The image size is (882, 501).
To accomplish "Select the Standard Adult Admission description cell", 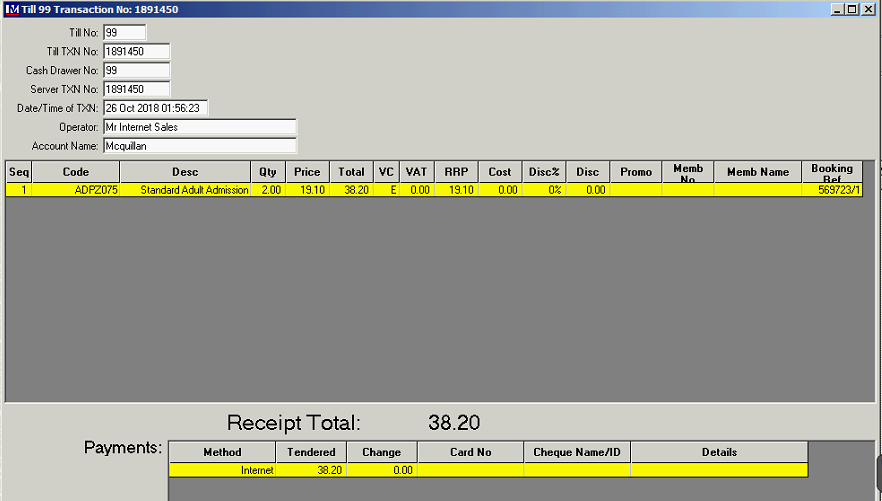I will (x=185, y=190).
